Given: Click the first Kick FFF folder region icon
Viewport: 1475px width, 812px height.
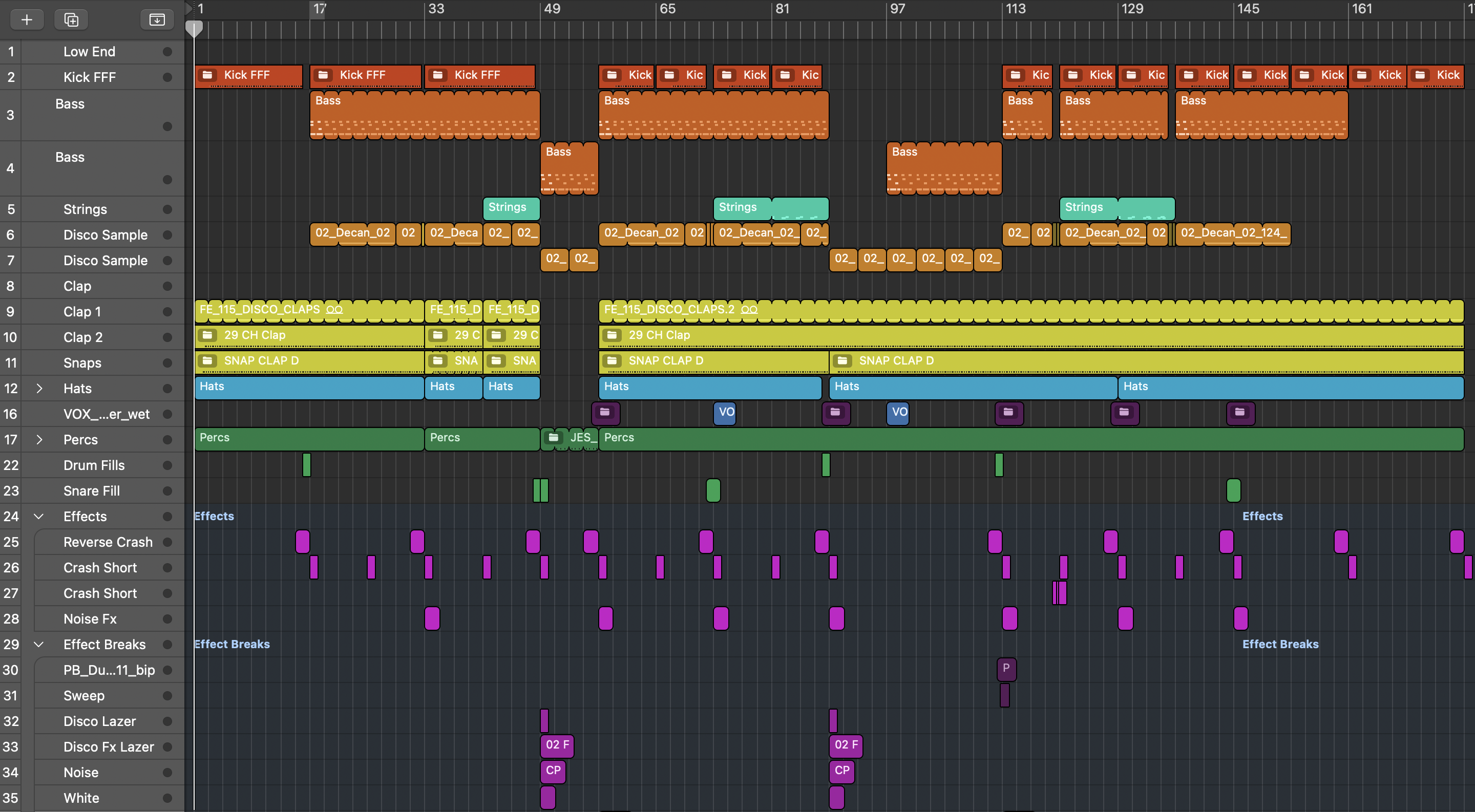Looking at the screenshot, I should coord(208,75).
